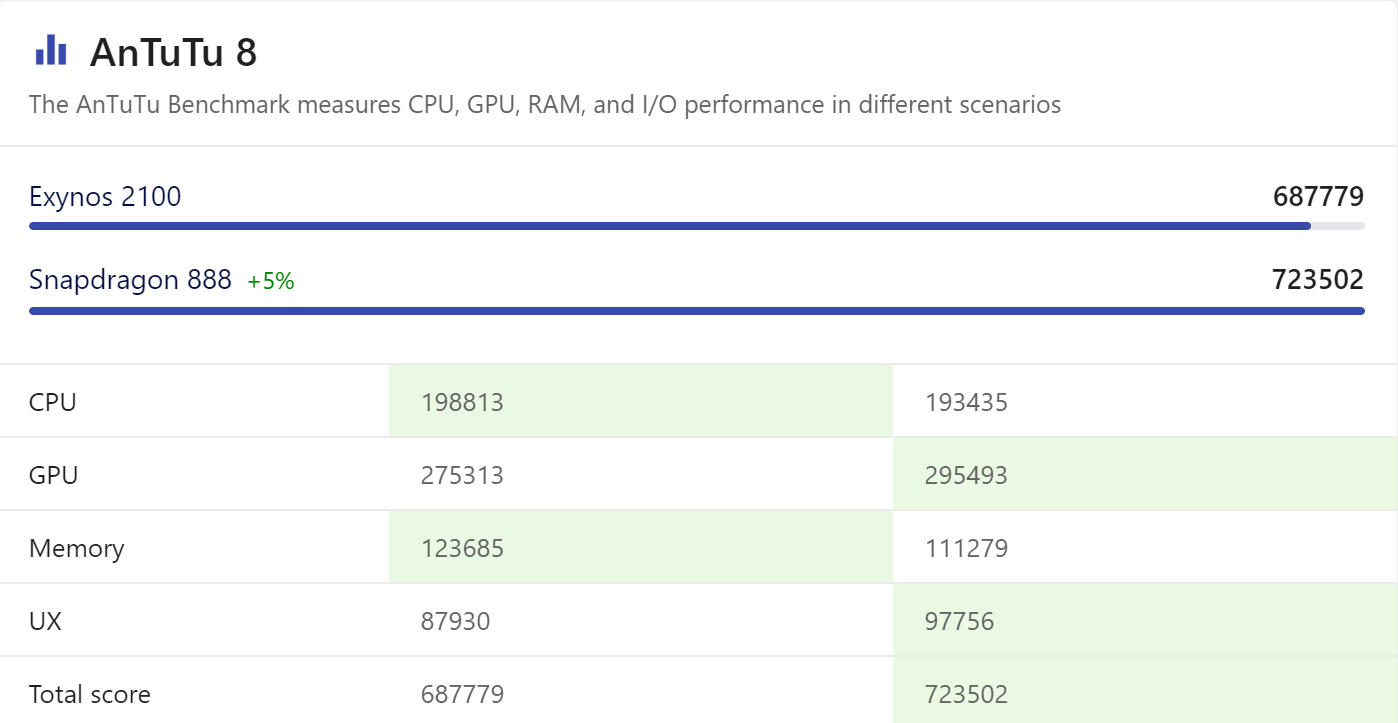The image size is (1398, 723).
Task: Click the Total score cell 723502 in the table
Action: [x=966, y=694]
